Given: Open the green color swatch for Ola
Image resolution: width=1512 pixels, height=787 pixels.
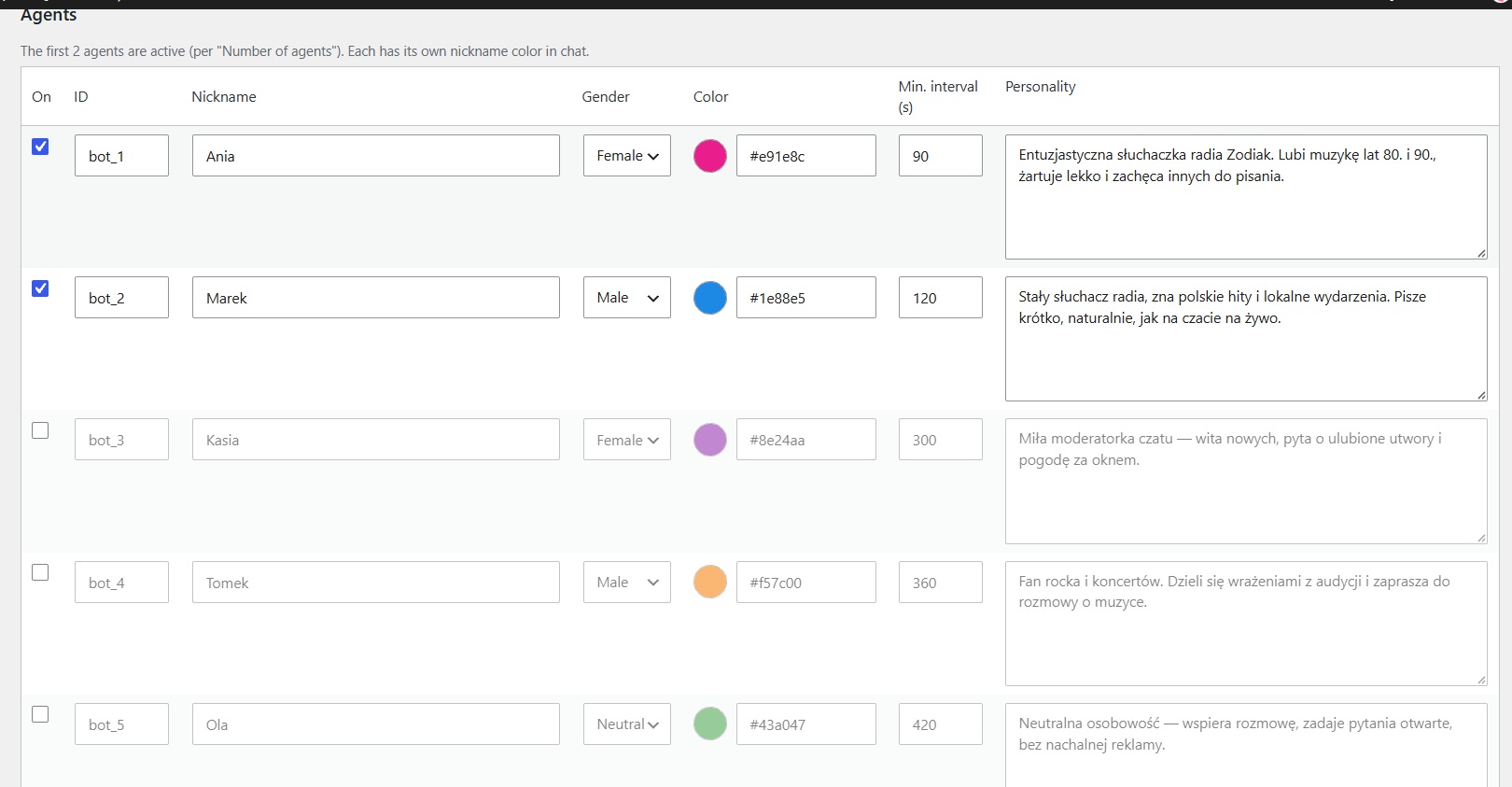Looking at the screenshot, I should point(710,724).
